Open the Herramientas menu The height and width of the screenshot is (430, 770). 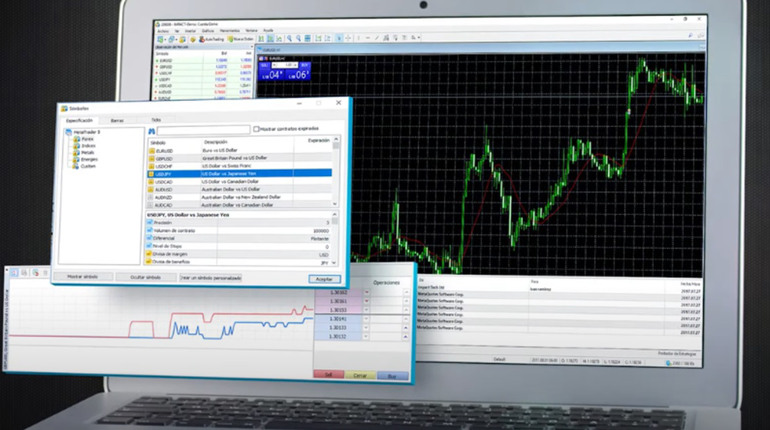click(x=230, y=31)
